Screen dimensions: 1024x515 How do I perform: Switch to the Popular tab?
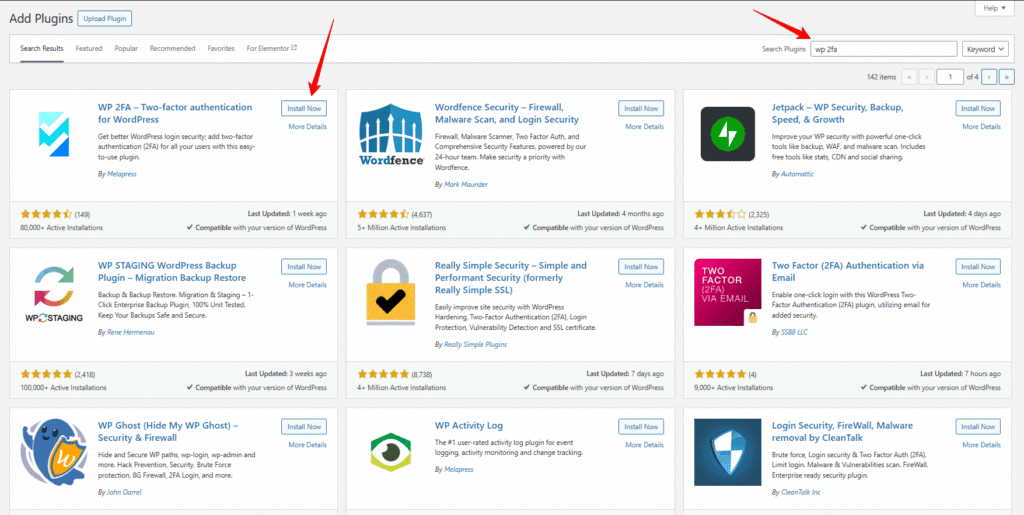click(x=126, y=48)
